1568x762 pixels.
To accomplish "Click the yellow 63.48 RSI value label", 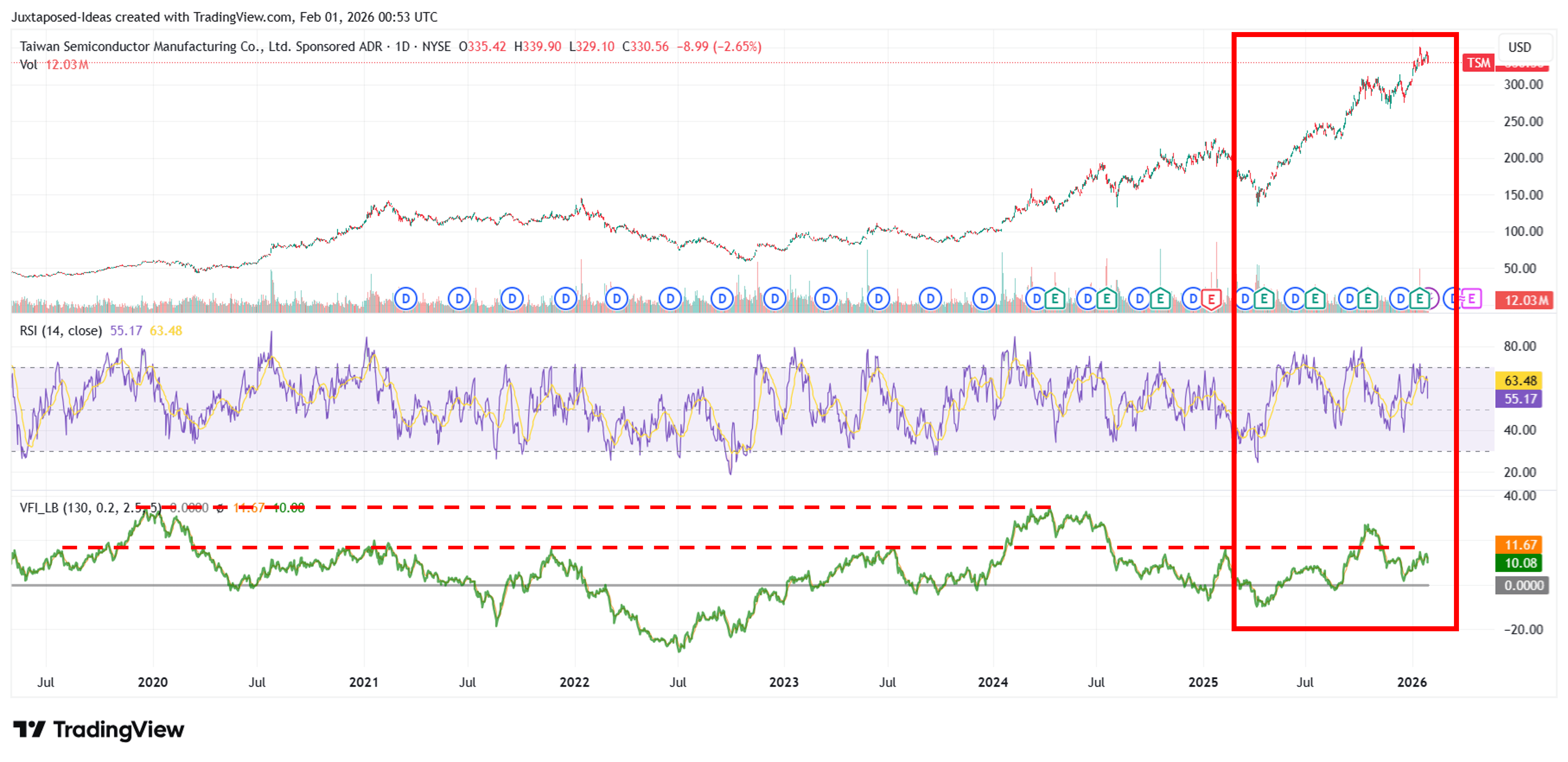I will (x=1519, y=380).
